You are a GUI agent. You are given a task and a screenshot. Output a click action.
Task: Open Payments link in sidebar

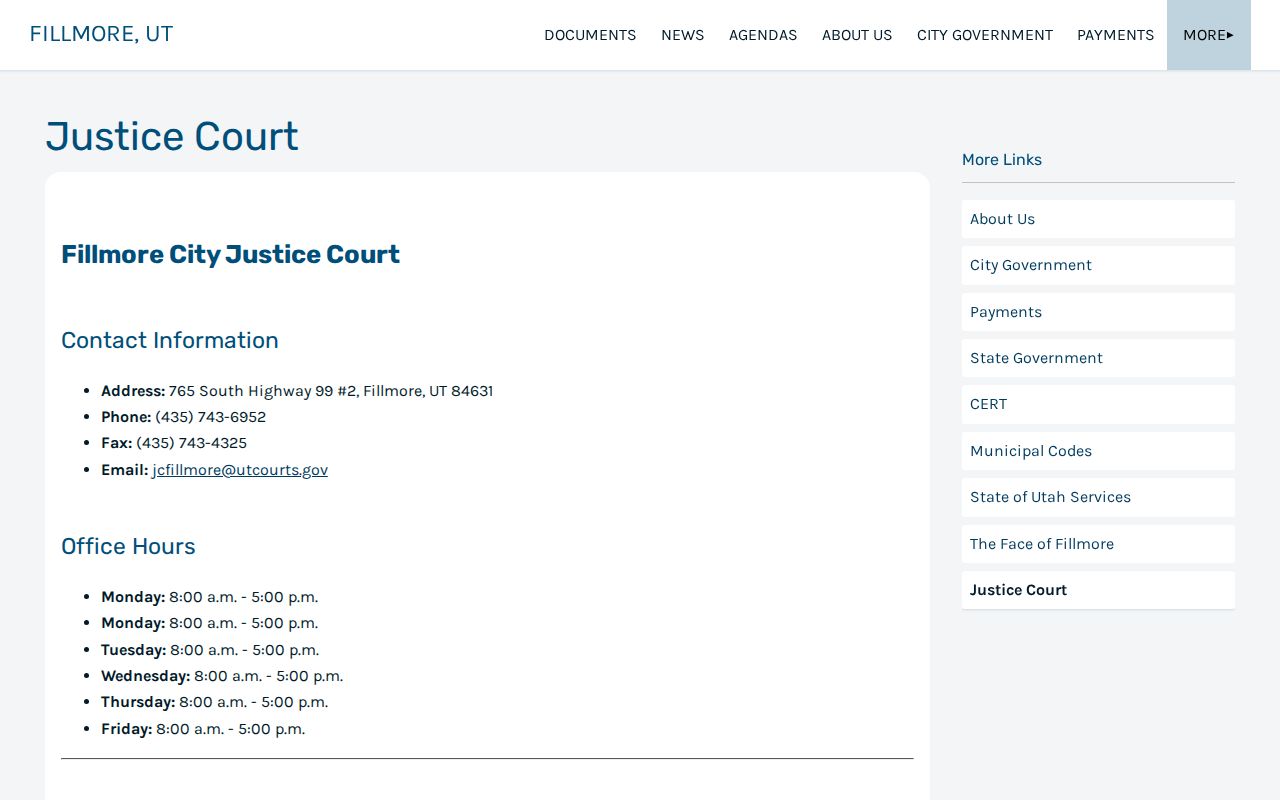[1098, 312]
